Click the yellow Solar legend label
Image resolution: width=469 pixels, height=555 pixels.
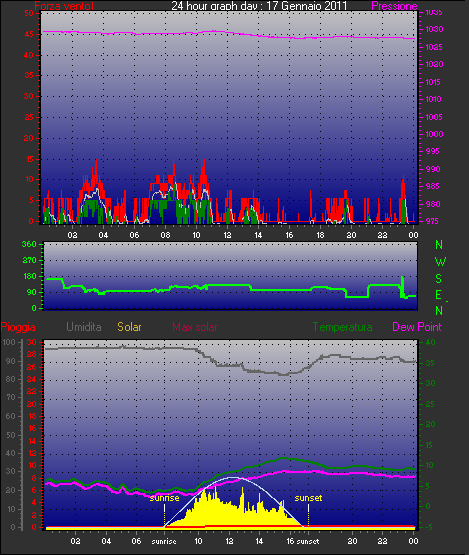point(129,327)
